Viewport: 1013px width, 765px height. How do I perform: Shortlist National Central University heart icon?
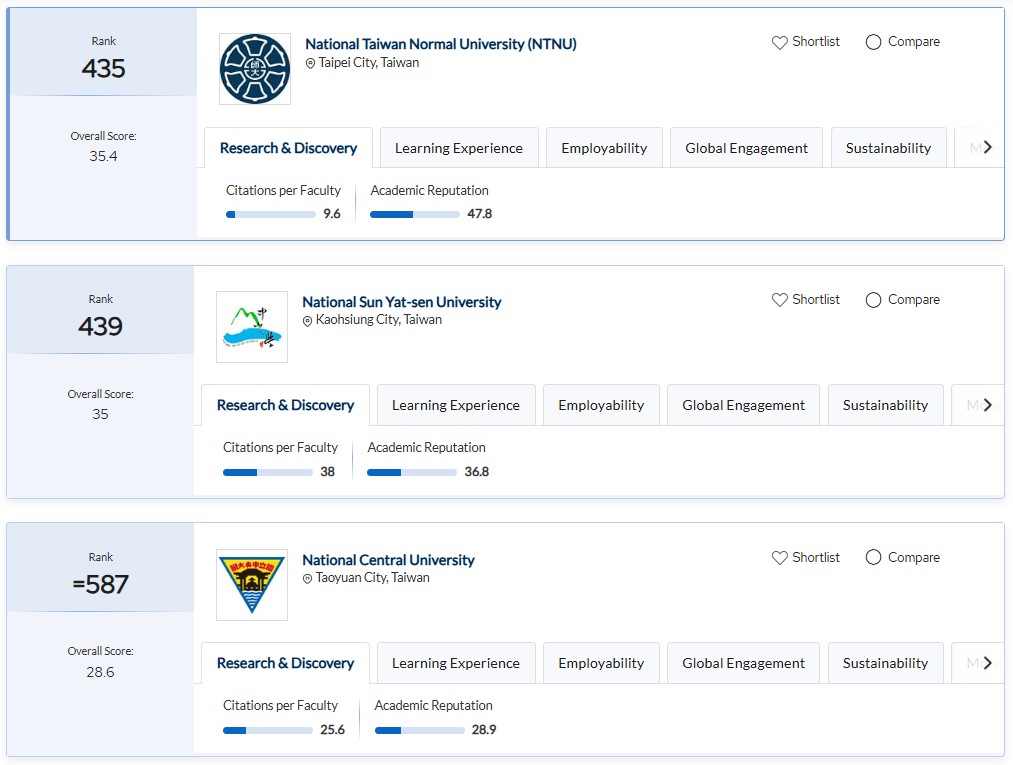pyautogui.click(x=780, y=558)
